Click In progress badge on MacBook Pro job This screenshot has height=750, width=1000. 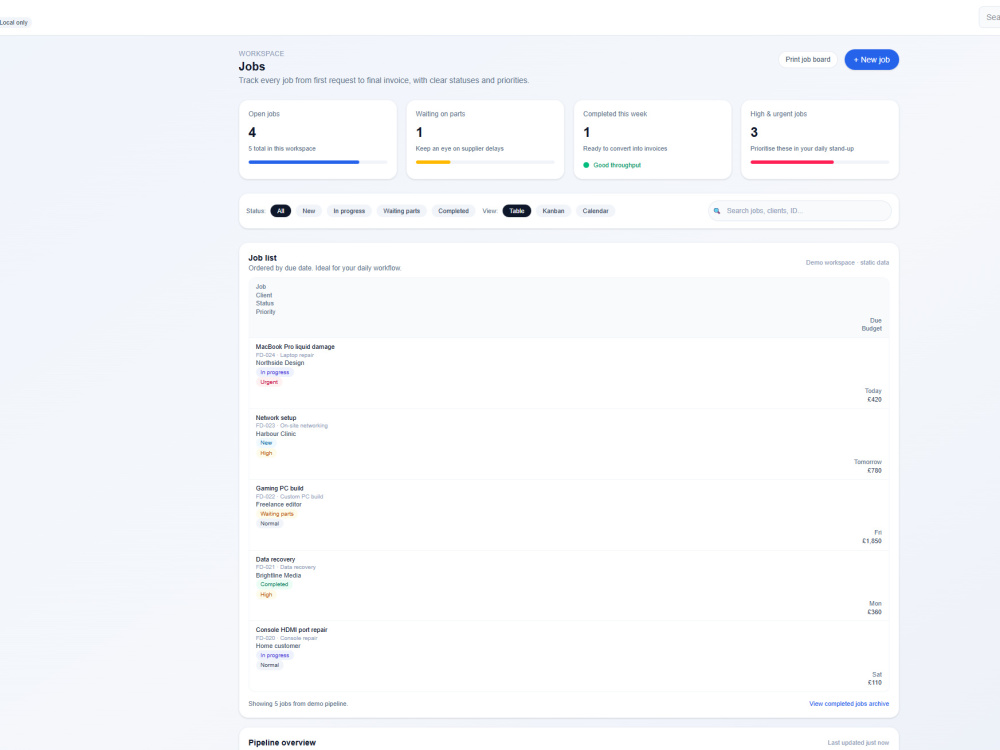click(x=274, y=372)
